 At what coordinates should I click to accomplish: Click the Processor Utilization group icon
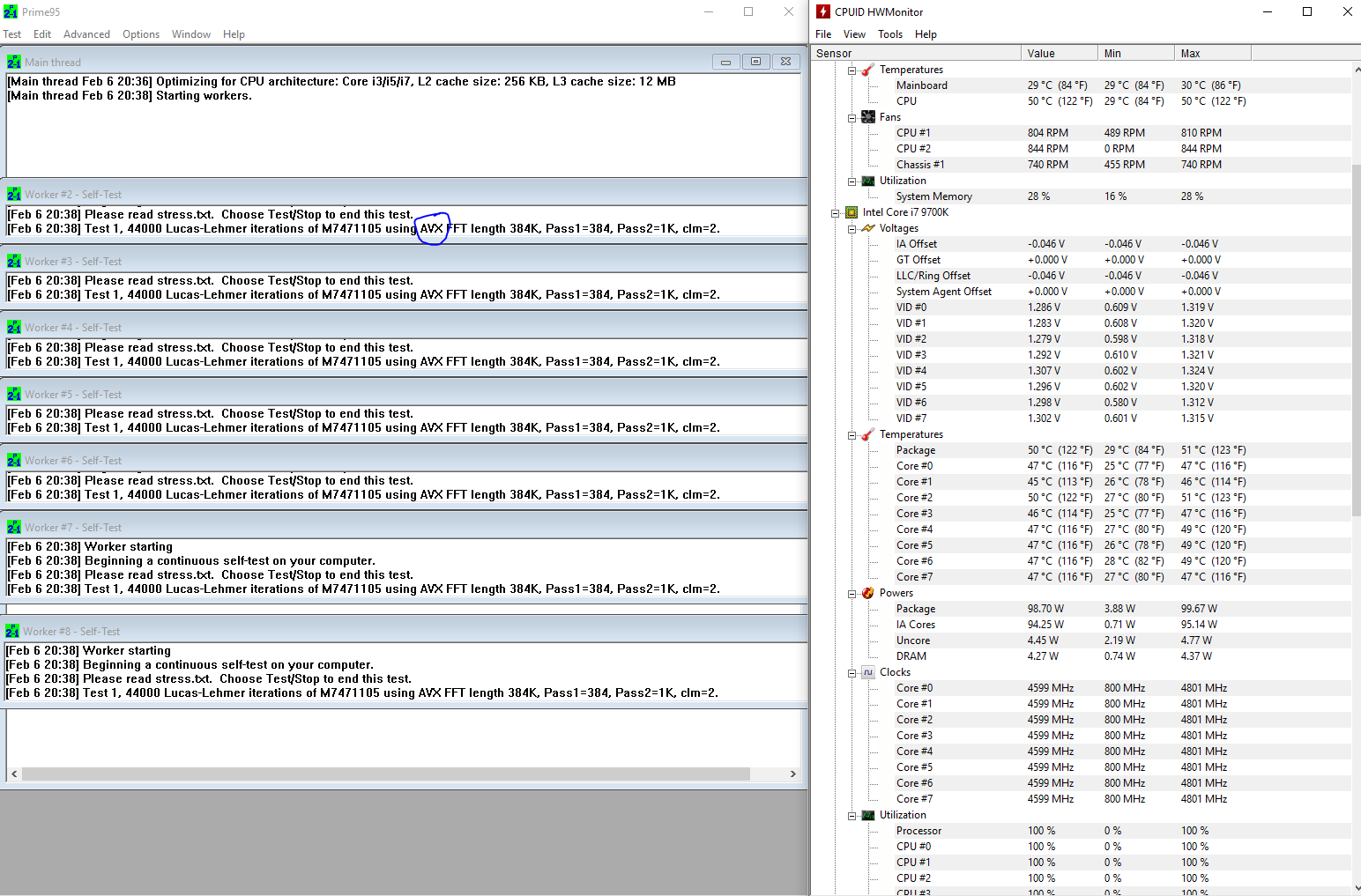point(868,815)
